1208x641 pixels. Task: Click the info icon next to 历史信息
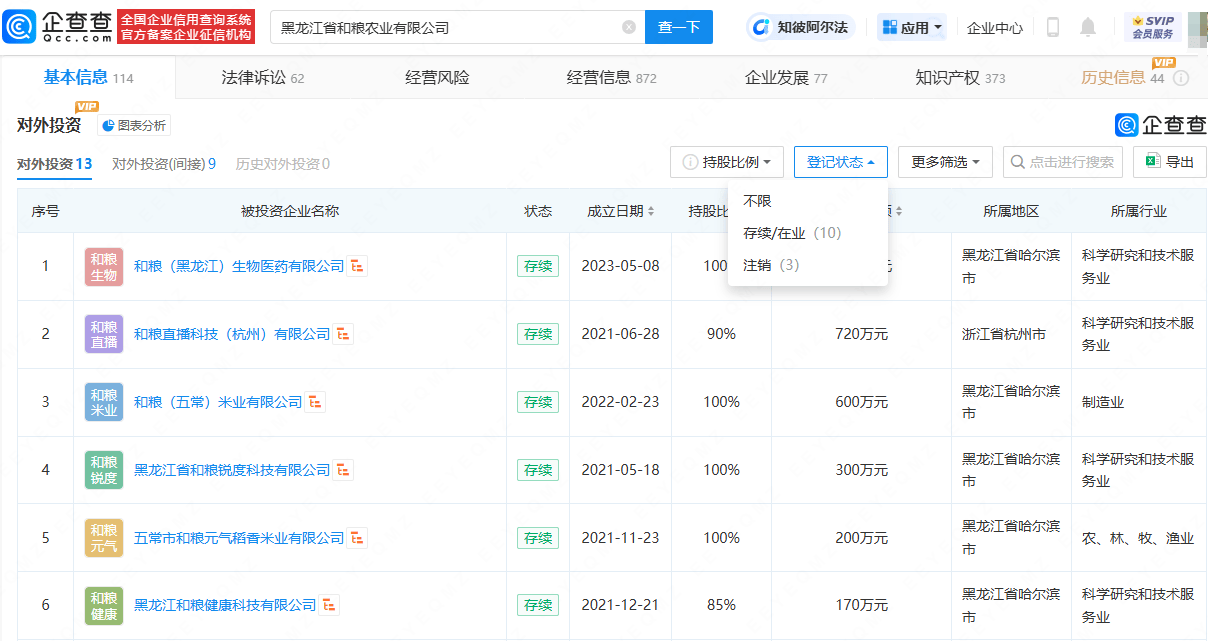(1181, 78)
